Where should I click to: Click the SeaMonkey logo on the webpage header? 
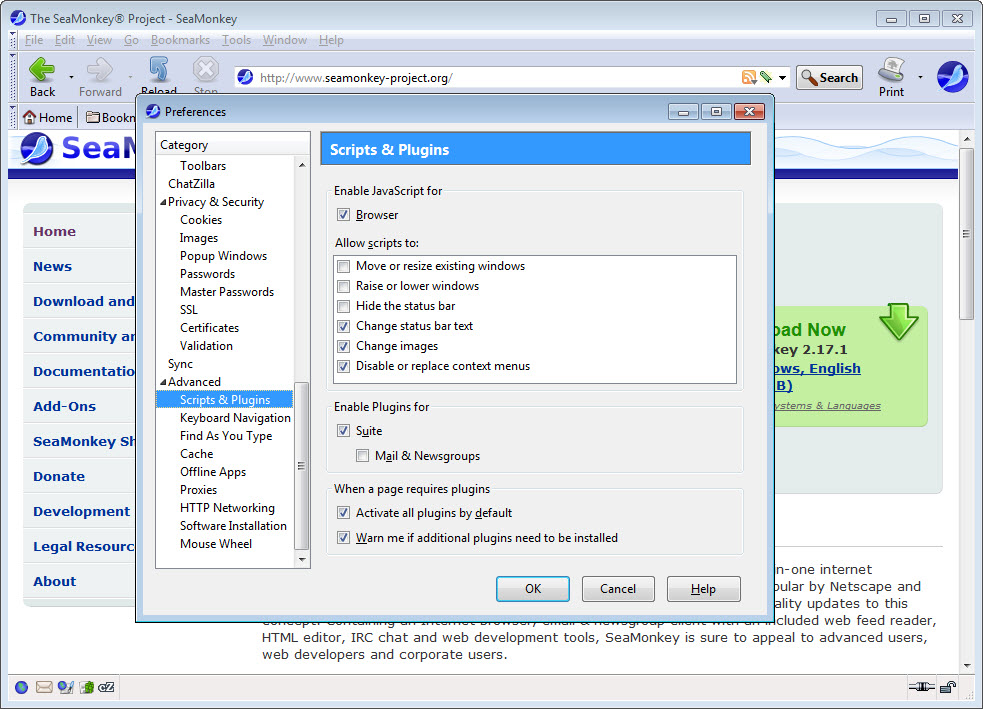tap(36, 149)
